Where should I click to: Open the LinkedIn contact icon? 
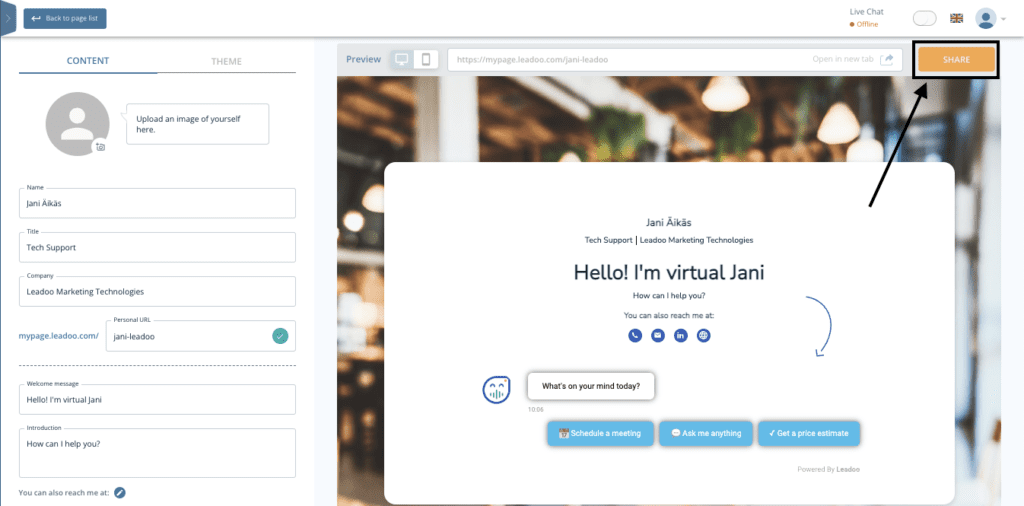click(x=681, y=335)
